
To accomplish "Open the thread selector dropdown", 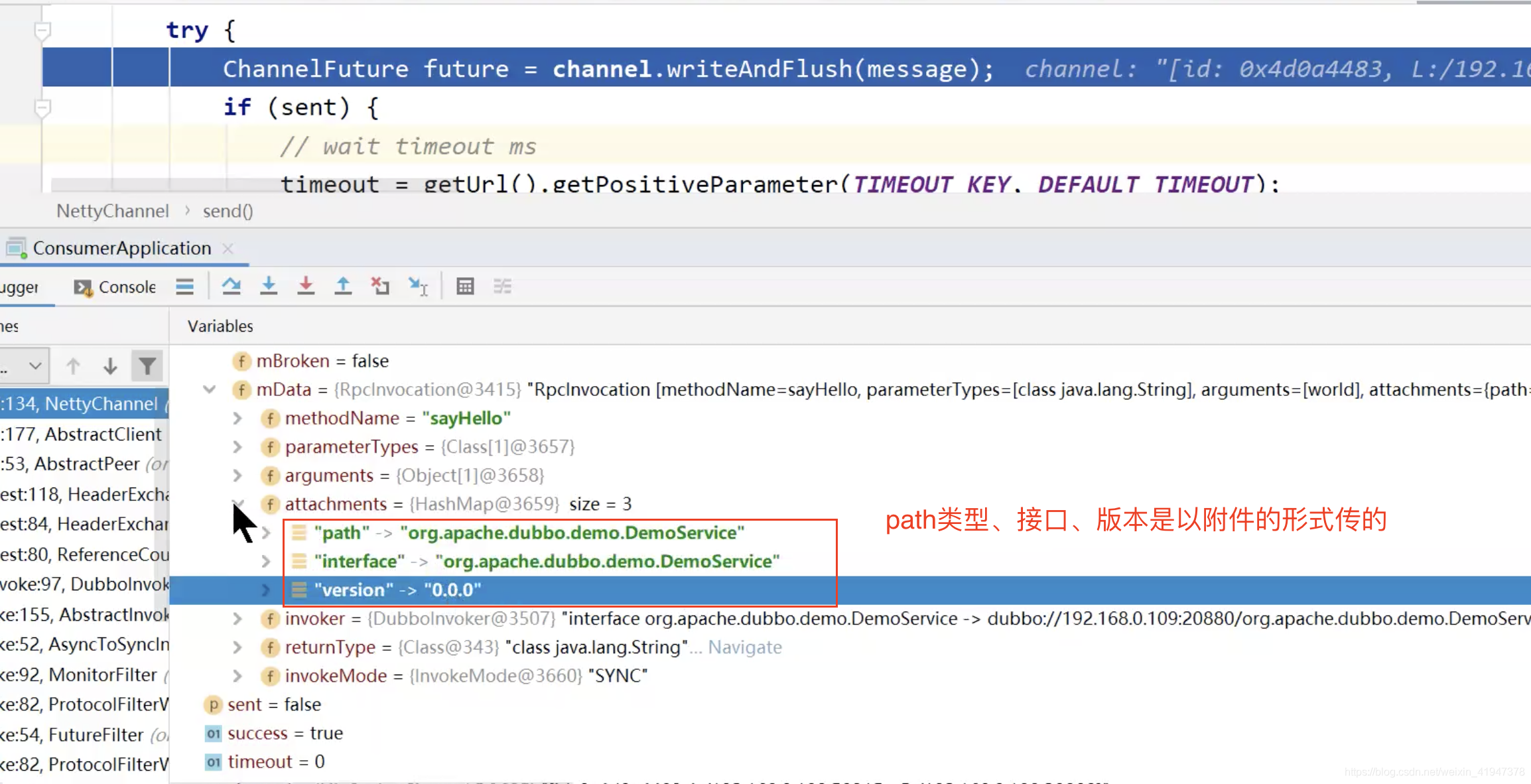I will tap(25, 365).
